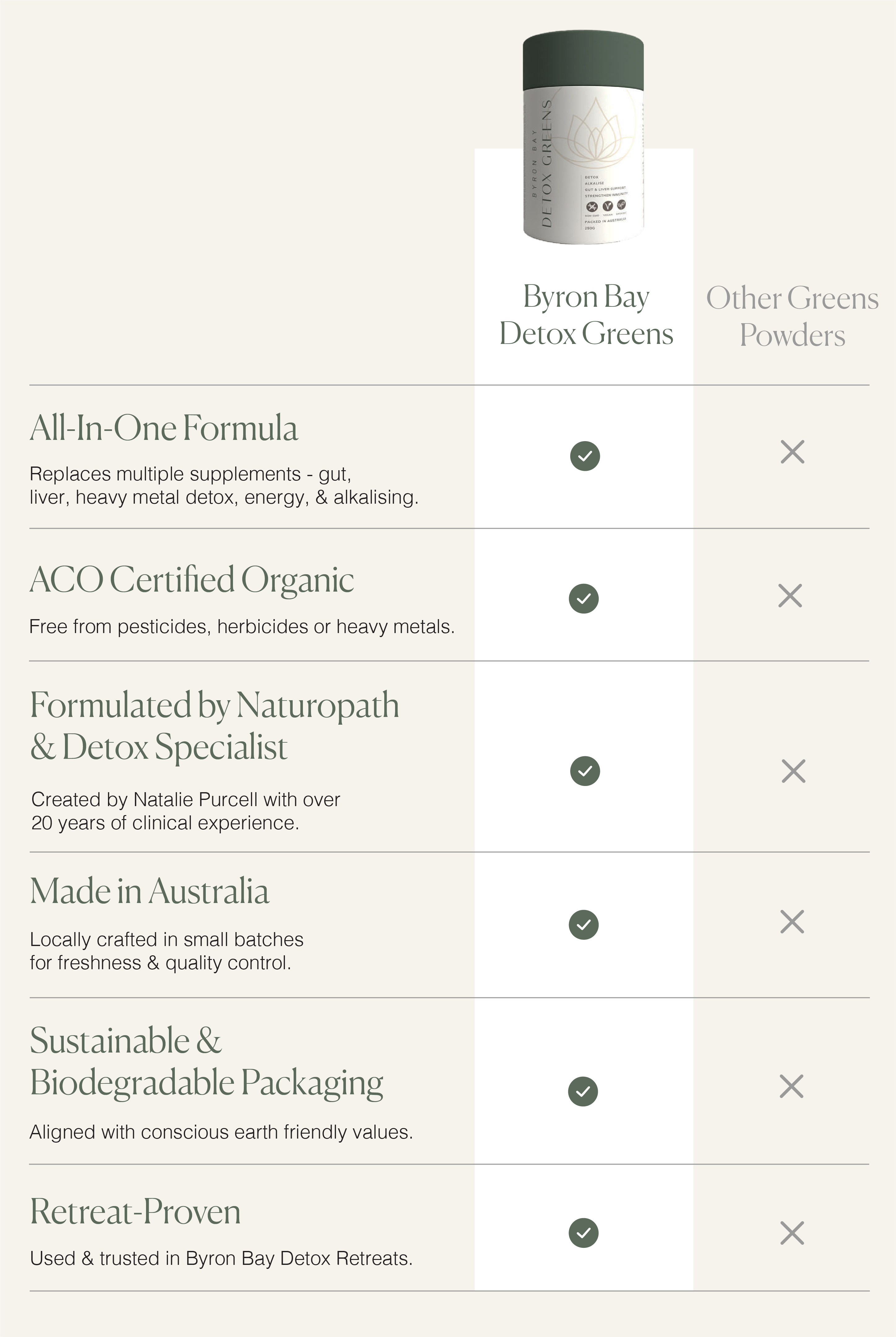The width and height of the screenshot is (896, 1337).
Task: Click the checkmark in Retreat-Proven row
Action: point(584,1232)
